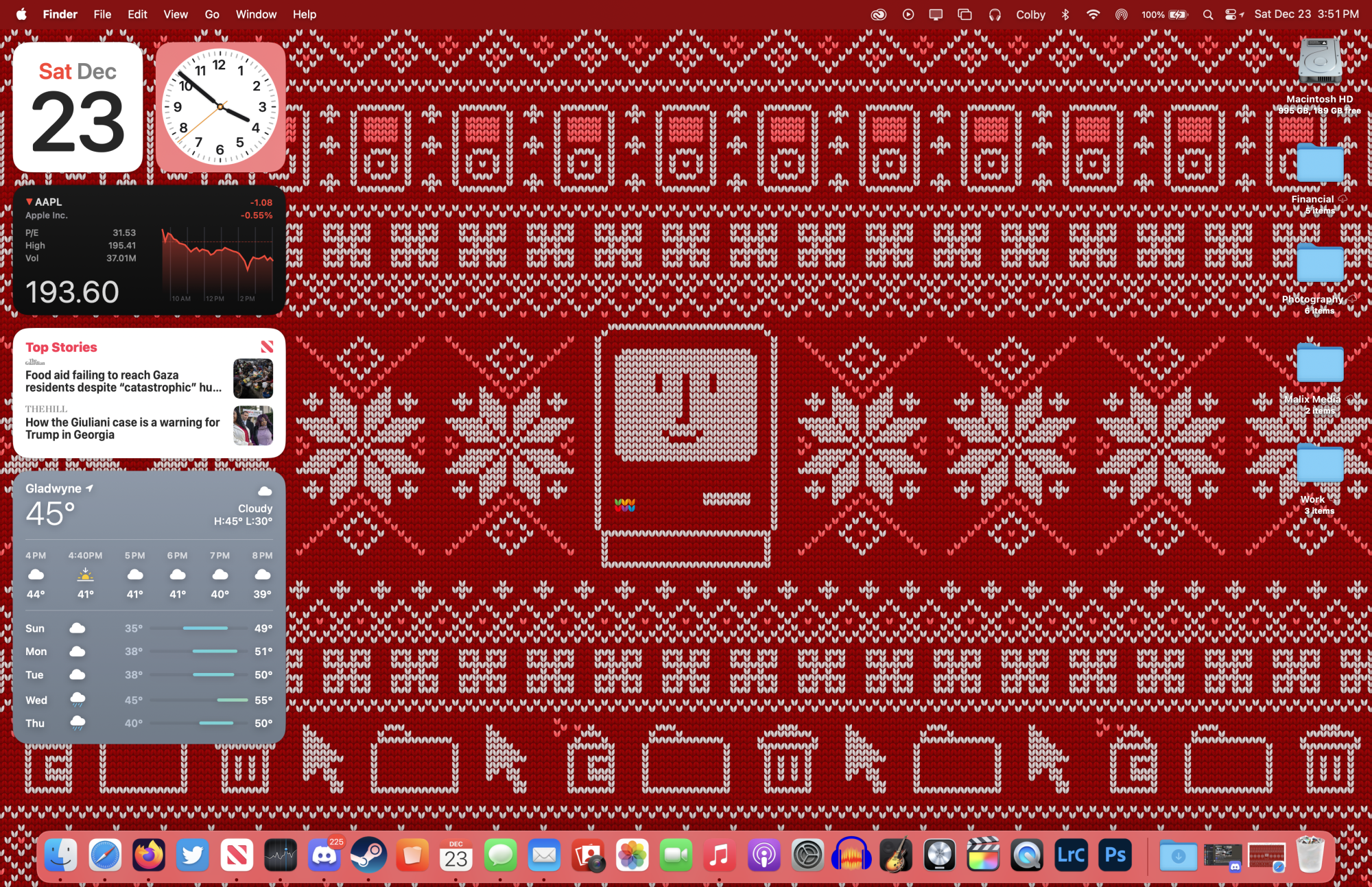
Task: Open Final Cut Pro from the dock
Action: (983, 855)
